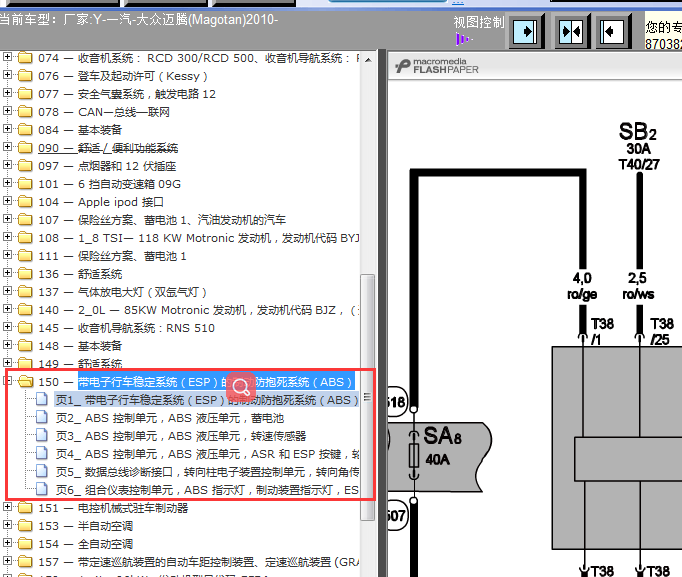Expand folder 153 半自动空调
The height and width of the screenshot is (577, 682).
coord(7,525)
